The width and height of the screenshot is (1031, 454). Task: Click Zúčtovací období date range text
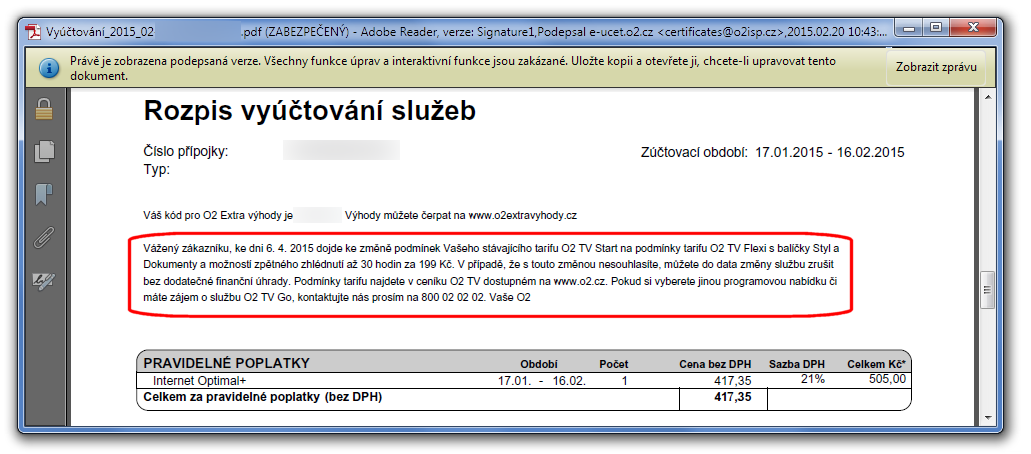tap(830, 153)
